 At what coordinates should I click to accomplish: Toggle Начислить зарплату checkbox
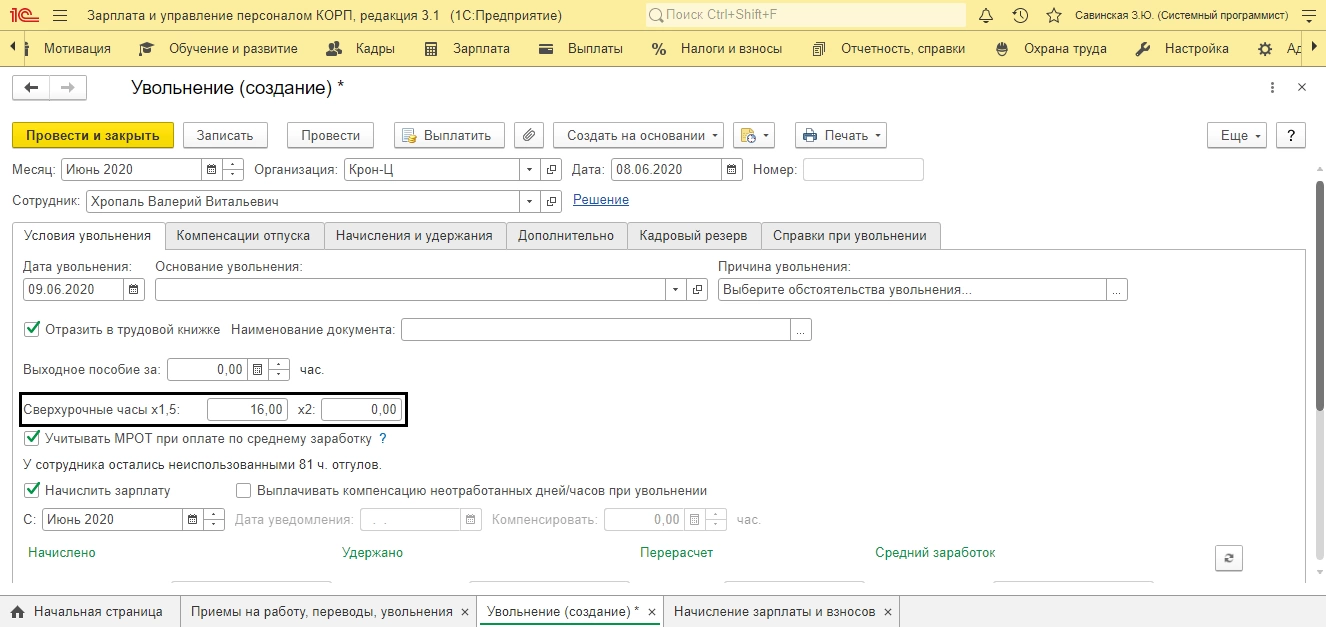32,490
